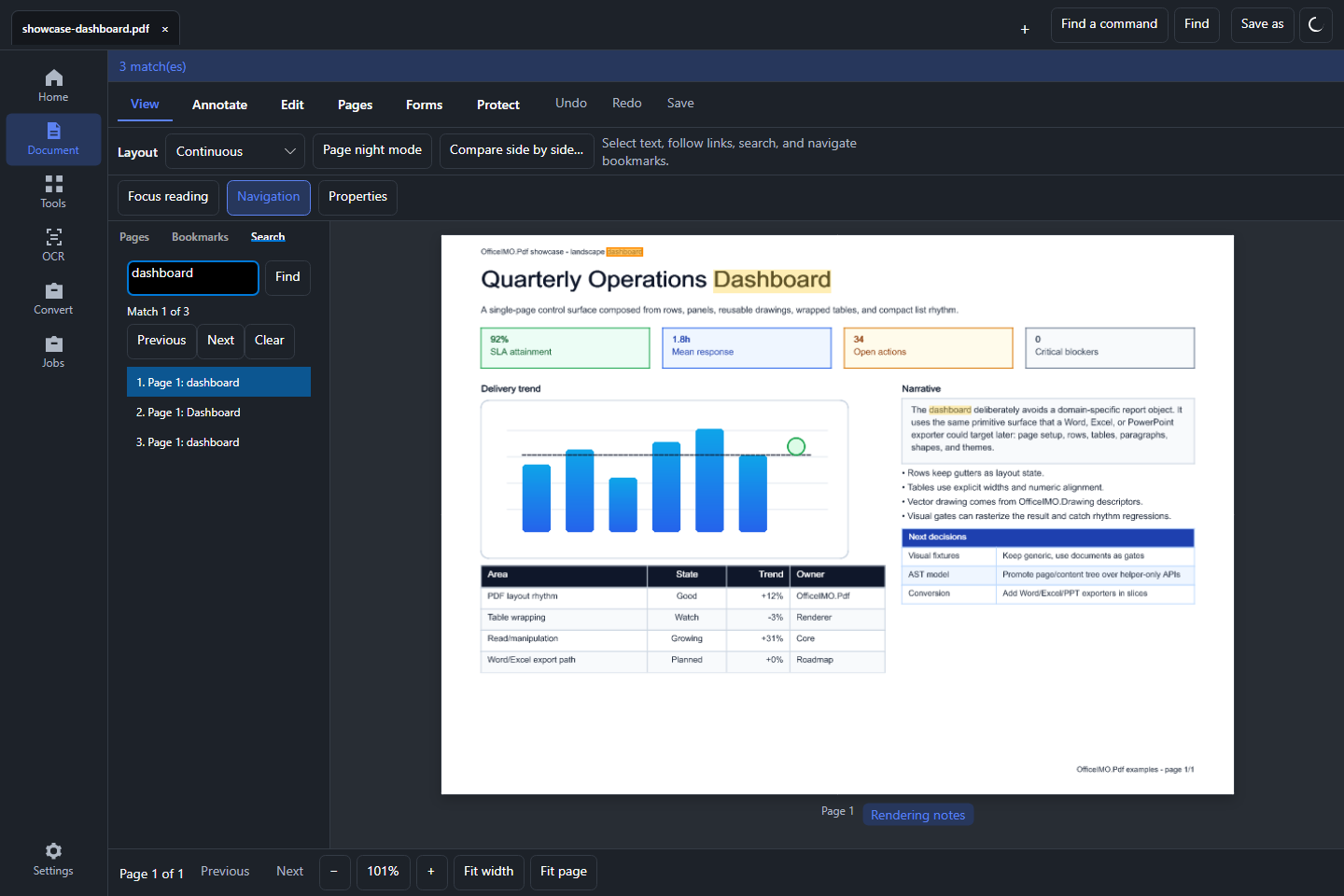Open Compare side by side menu
The width and height of the screenshot is (1344, 896).
coord(516,150)
